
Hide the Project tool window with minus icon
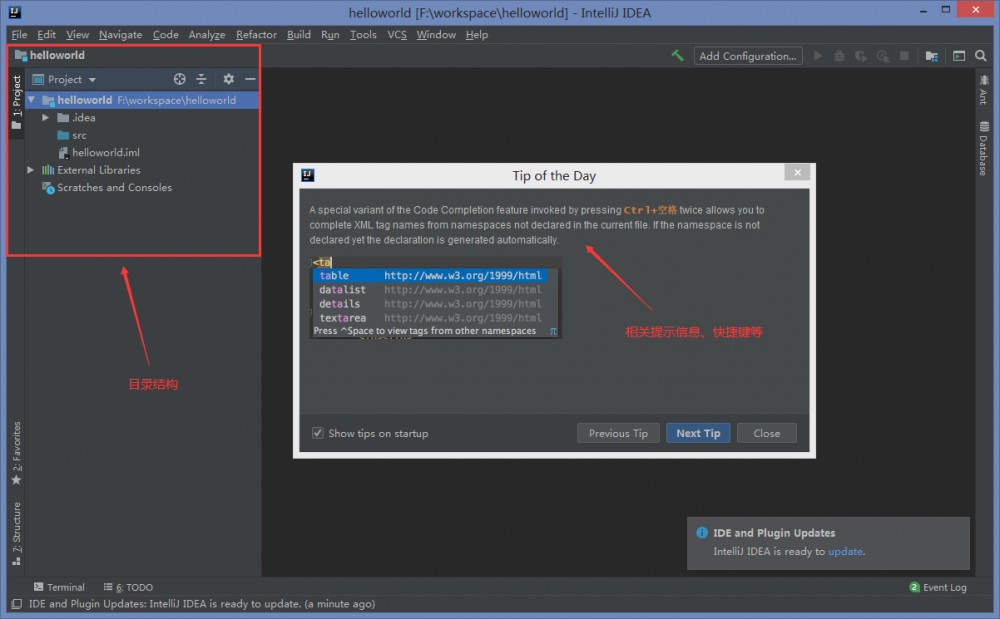(x=249, y=79)
